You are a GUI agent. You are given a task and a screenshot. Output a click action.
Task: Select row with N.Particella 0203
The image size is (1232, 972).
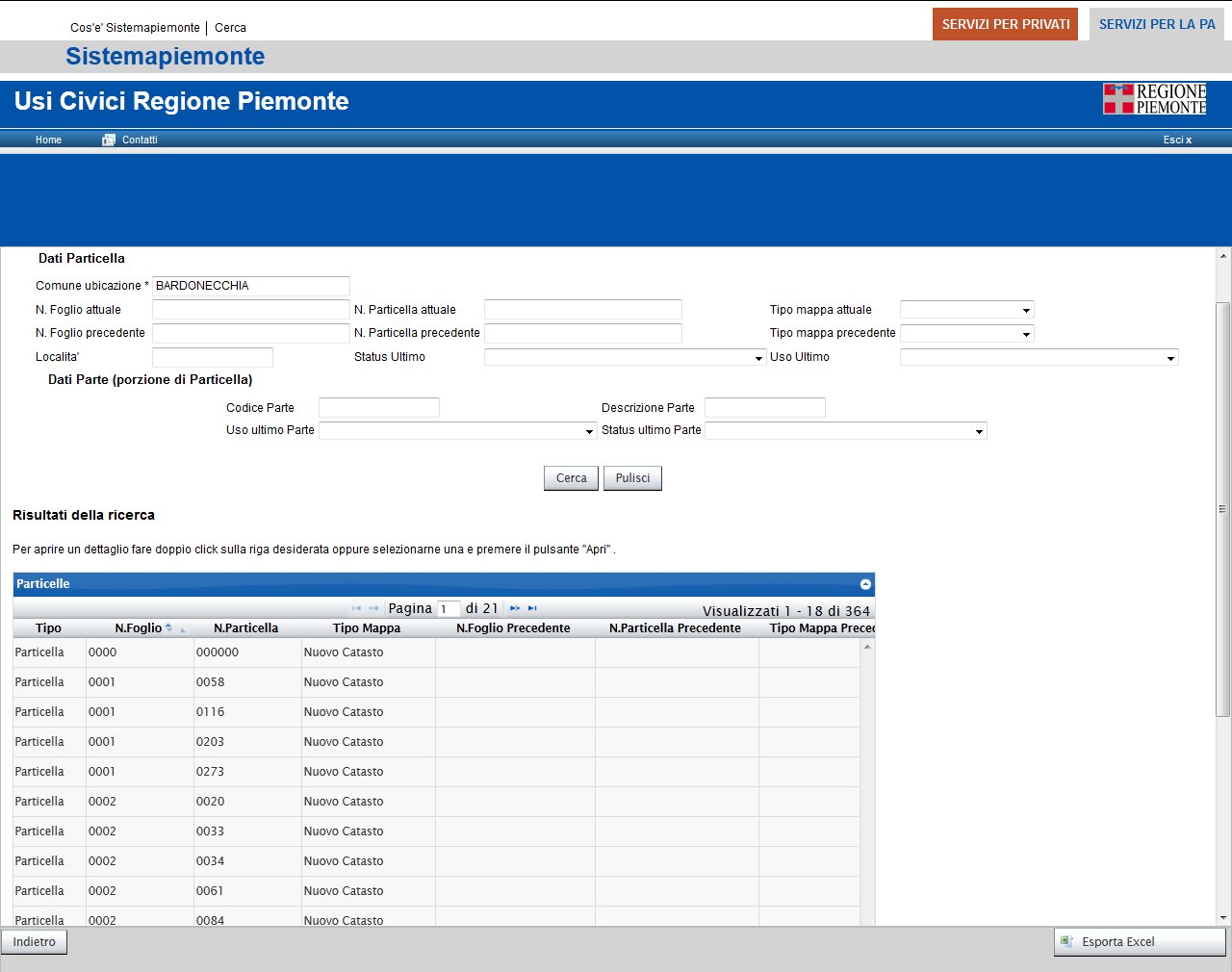click(436, 742)
